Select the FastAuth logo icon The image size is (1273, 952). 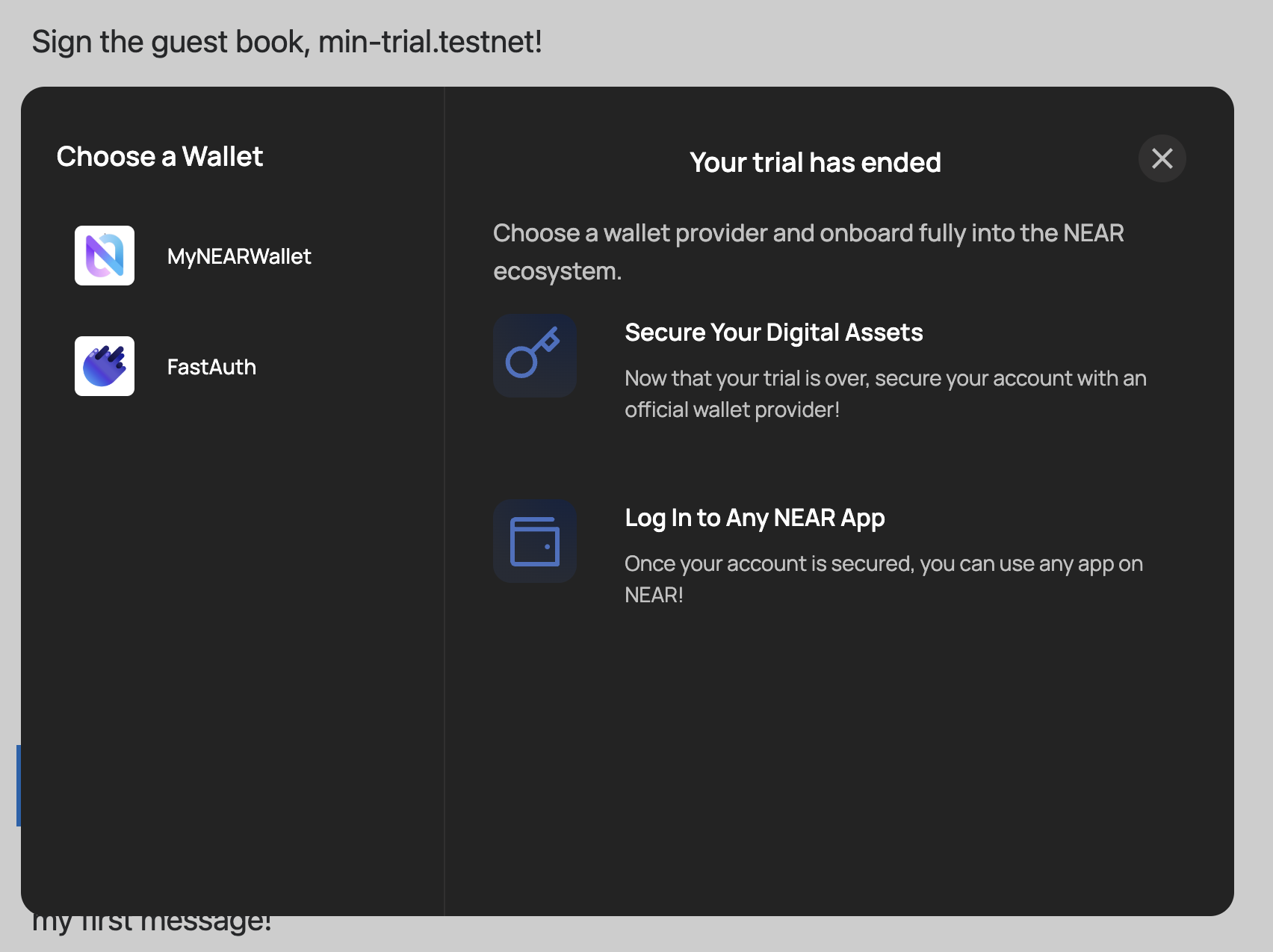(104, 366)
